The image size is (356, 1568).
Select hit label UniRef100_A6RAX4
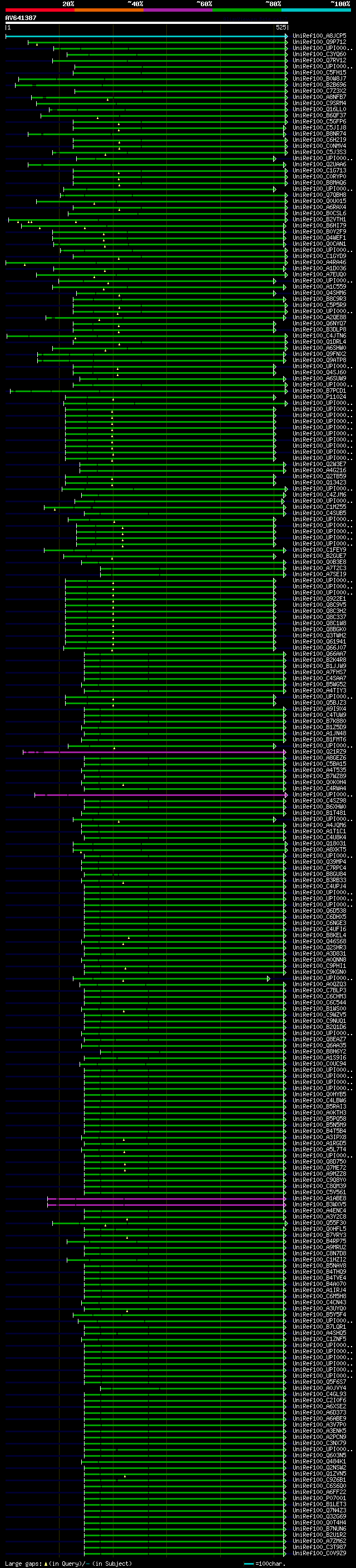[319, 207]
